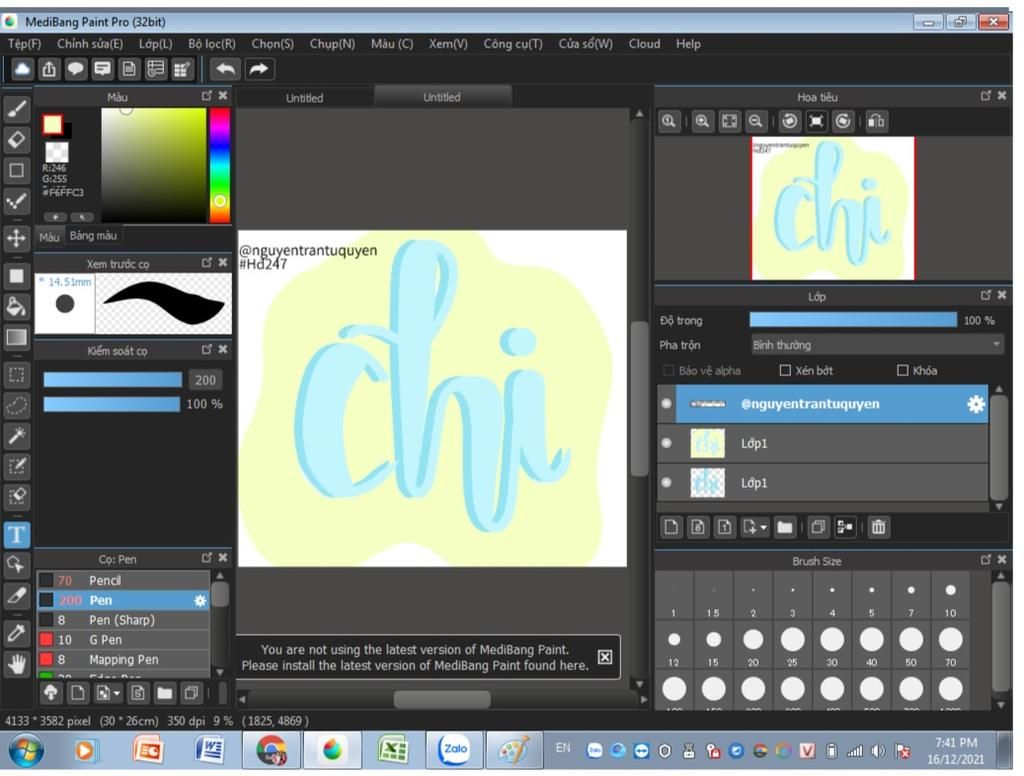Click the Windows Start button
Viewport: 1024px width, 776px height.
click(x=26, y=751)
